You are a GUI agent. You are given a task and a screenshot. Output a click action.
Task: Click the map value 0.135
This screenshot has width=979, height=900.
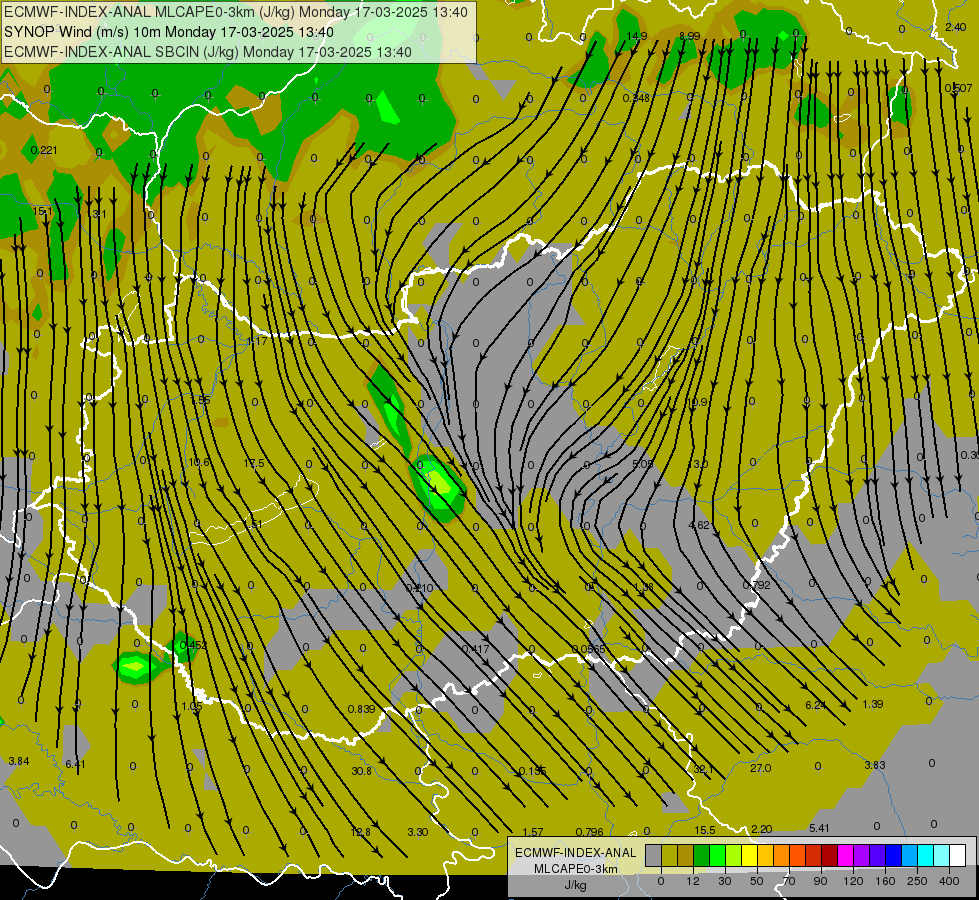click(x=533, y=771)
